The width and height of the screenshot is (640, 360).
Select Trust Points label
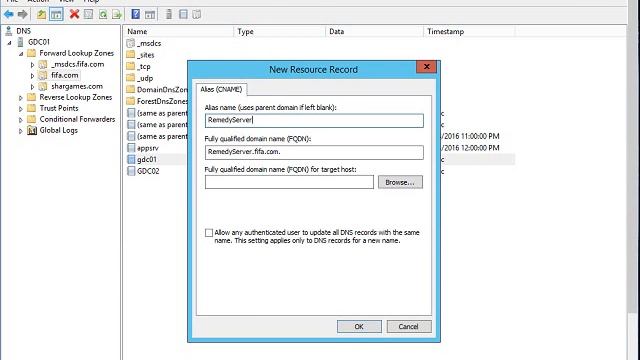[59, 108]
